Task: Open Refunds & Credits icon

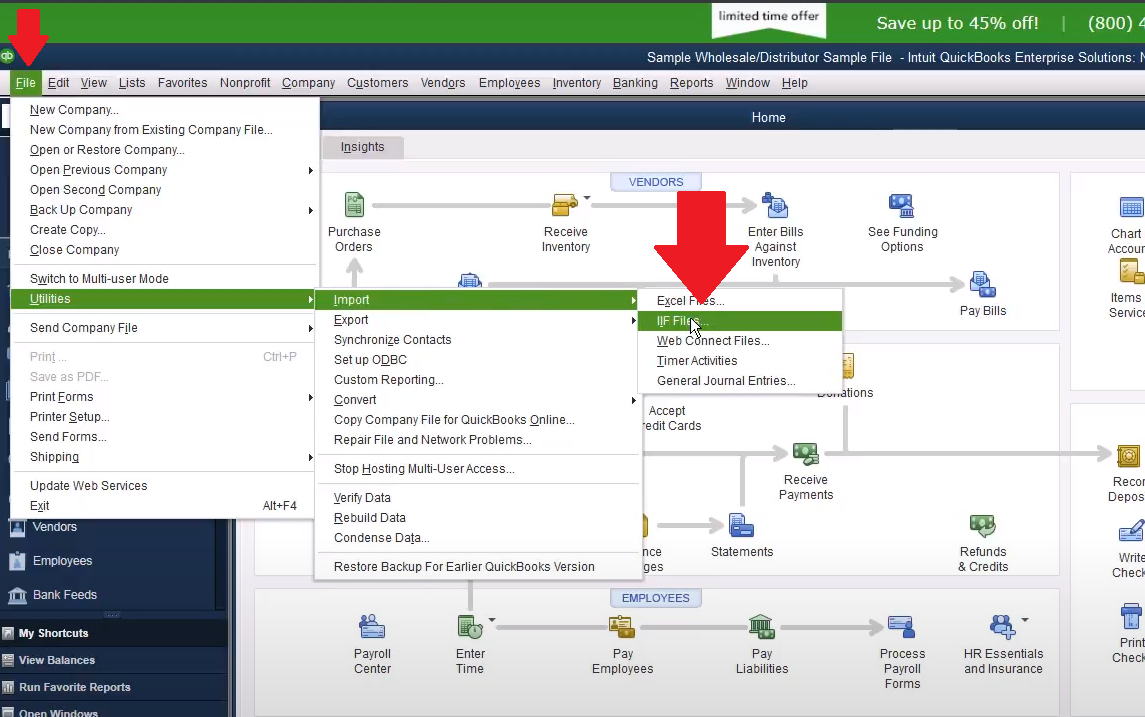Action: (983, 526)
